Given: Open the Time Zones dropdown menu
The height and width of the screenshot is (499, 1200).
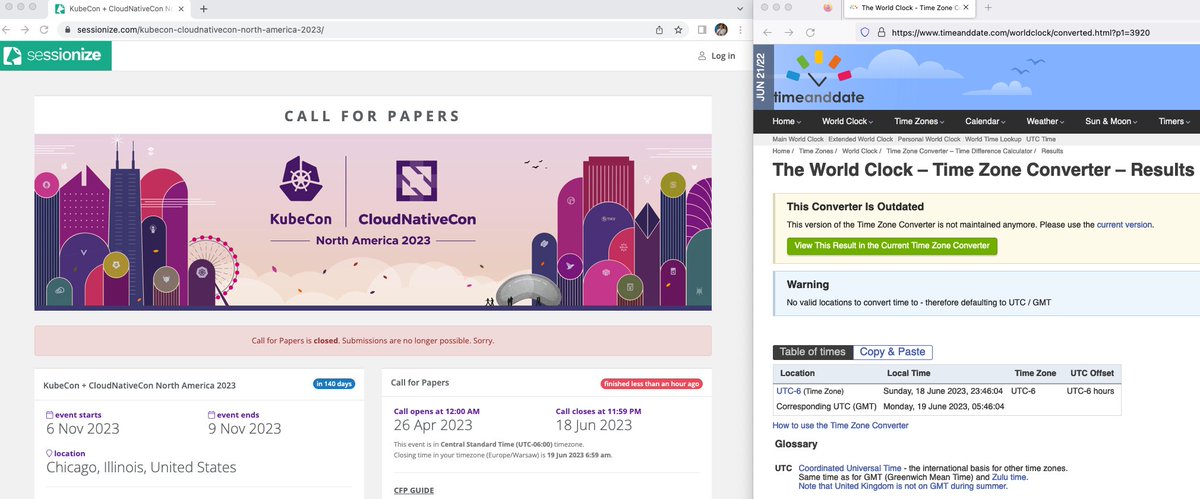Looking at the screenshot, I should click(x=921, y=121).
